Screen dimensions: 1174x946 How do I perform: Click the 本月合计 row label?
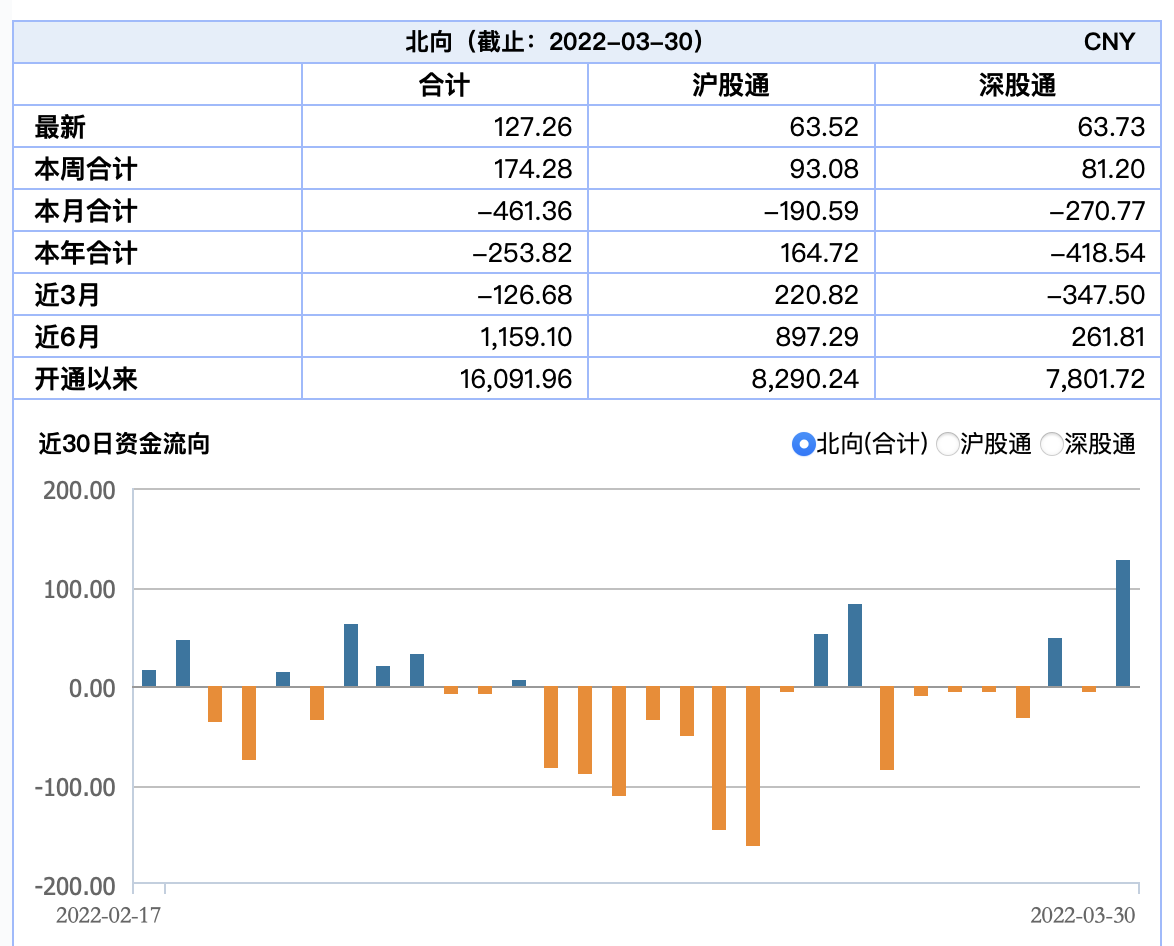click(85, 211)
